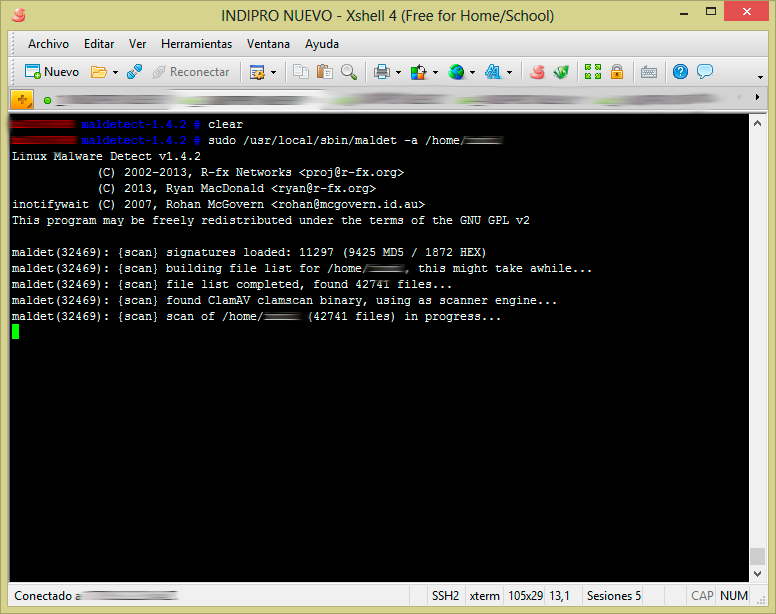
Task: Click the xterm status bar entry
Action: 485,596
